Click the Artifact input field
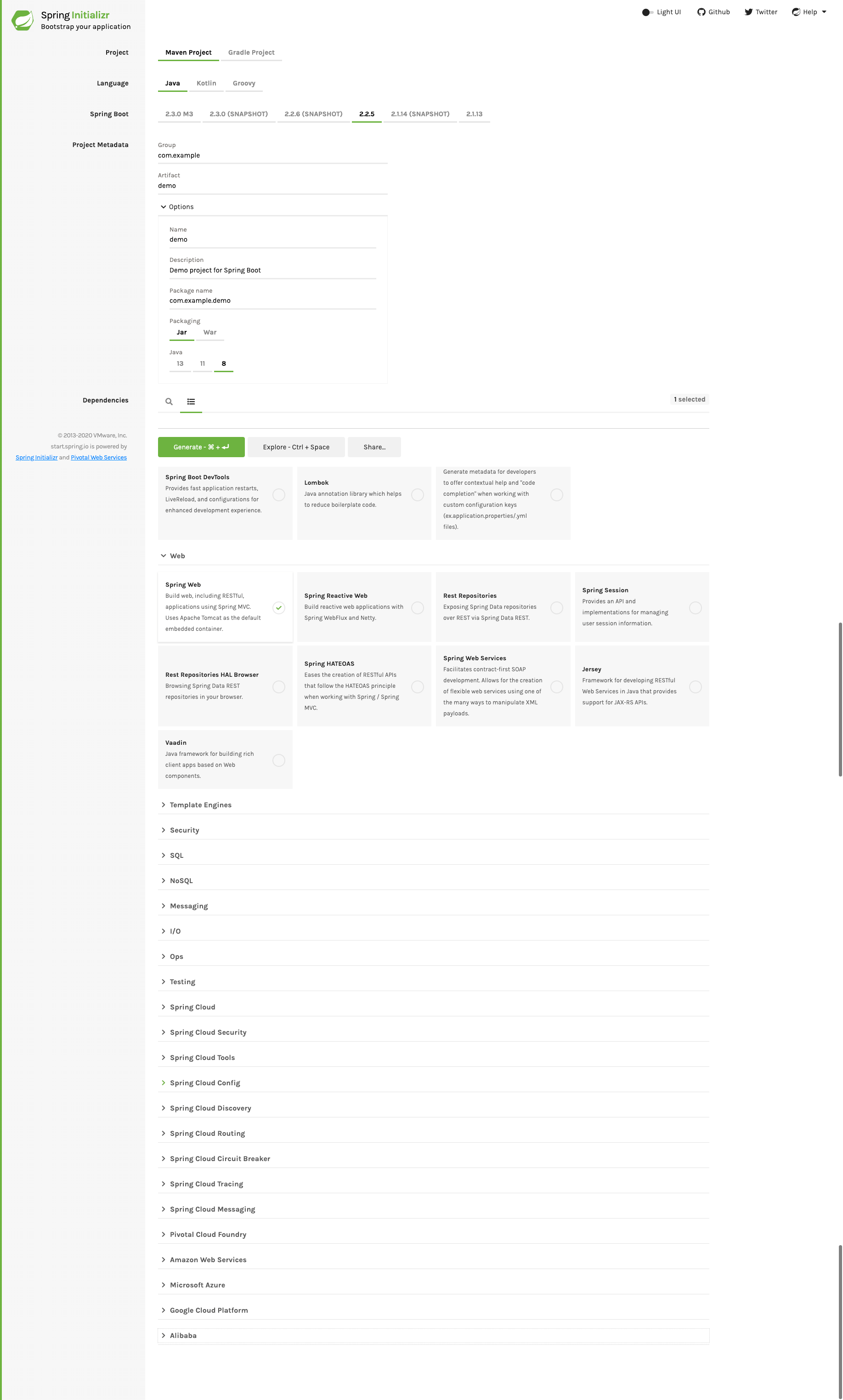The image size is (843, 1400). click(273, 186)
